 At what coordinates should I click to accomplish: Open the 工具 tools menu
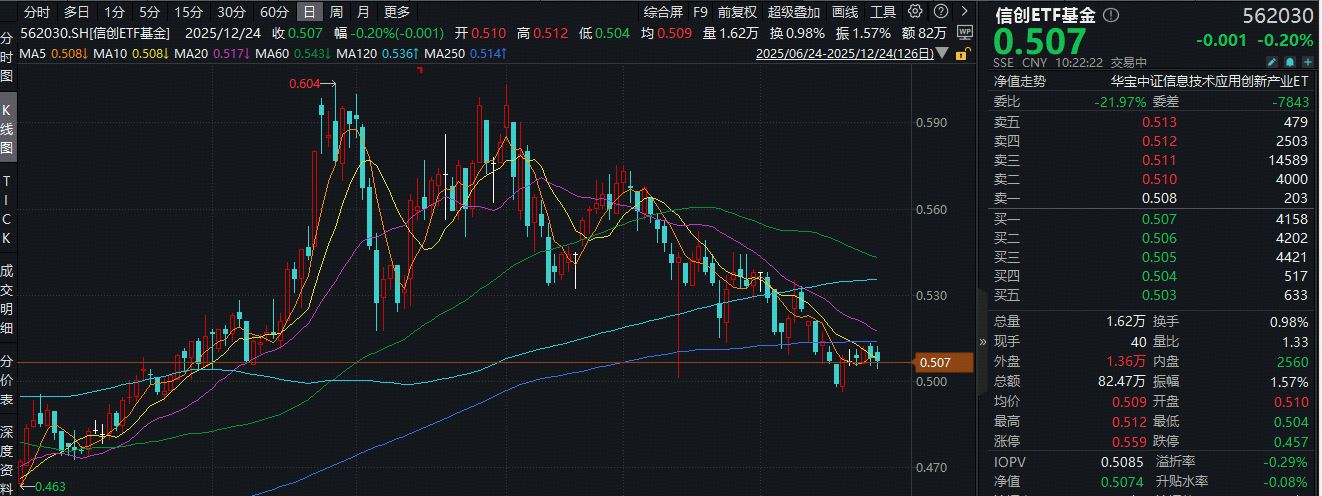pos(883,12)
